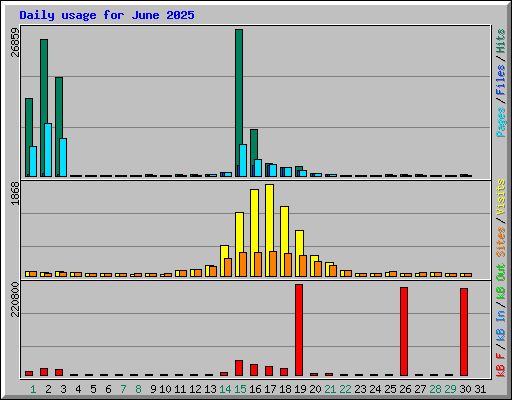This screenshot has width=512, height=400.
Task: Click the day 7 axis label
Action: point(123,389)
